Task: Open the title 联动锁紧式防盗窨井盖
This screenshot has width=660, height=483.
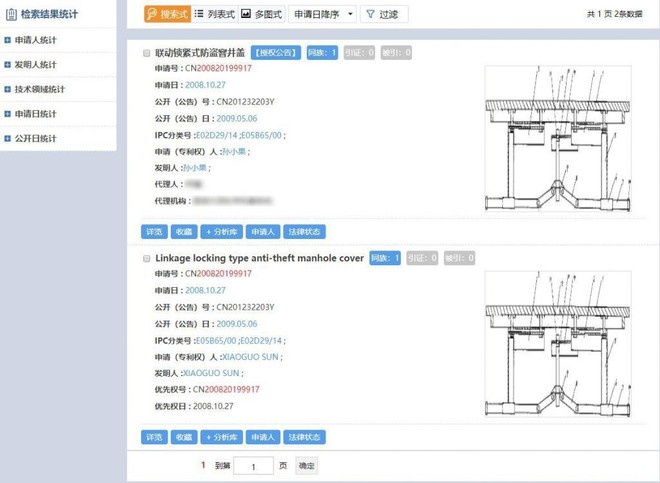Action: [200, 53]
